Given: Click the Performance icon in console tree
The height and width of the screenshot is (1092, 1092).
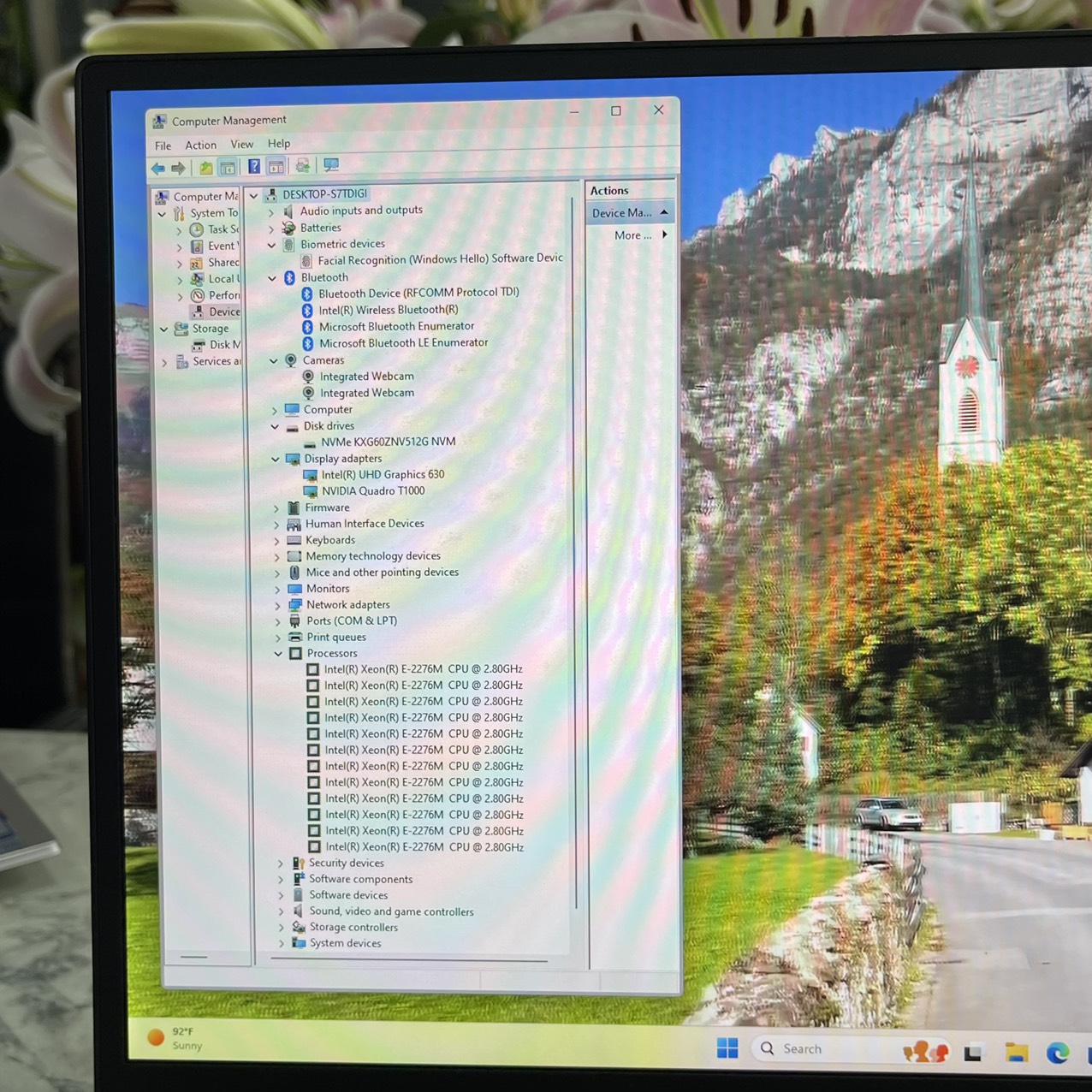Looking at the screenshot, I should tap(198, 295).
